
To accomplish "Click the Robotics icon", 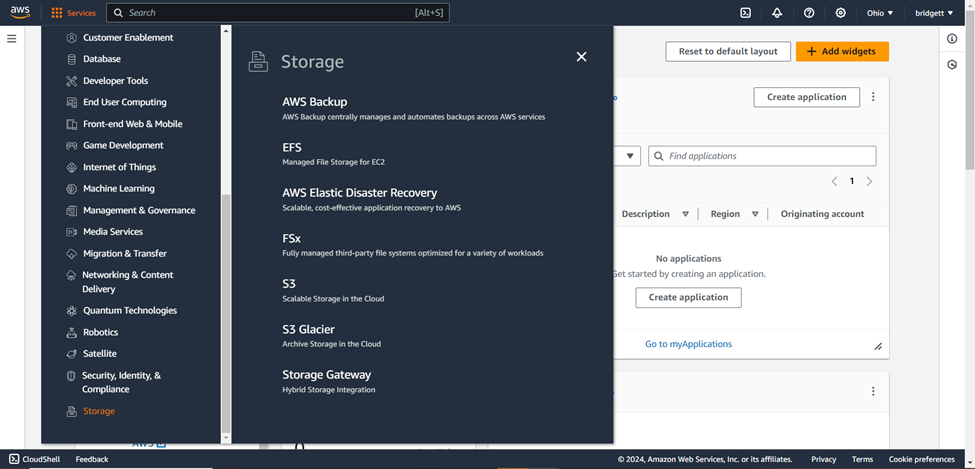I will click(72, 332).
